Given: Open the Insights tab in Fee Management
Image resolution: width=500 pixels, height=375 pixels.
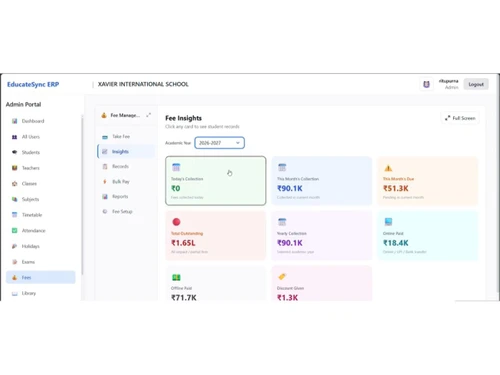Looking at the screenshot, I should 126,151.
